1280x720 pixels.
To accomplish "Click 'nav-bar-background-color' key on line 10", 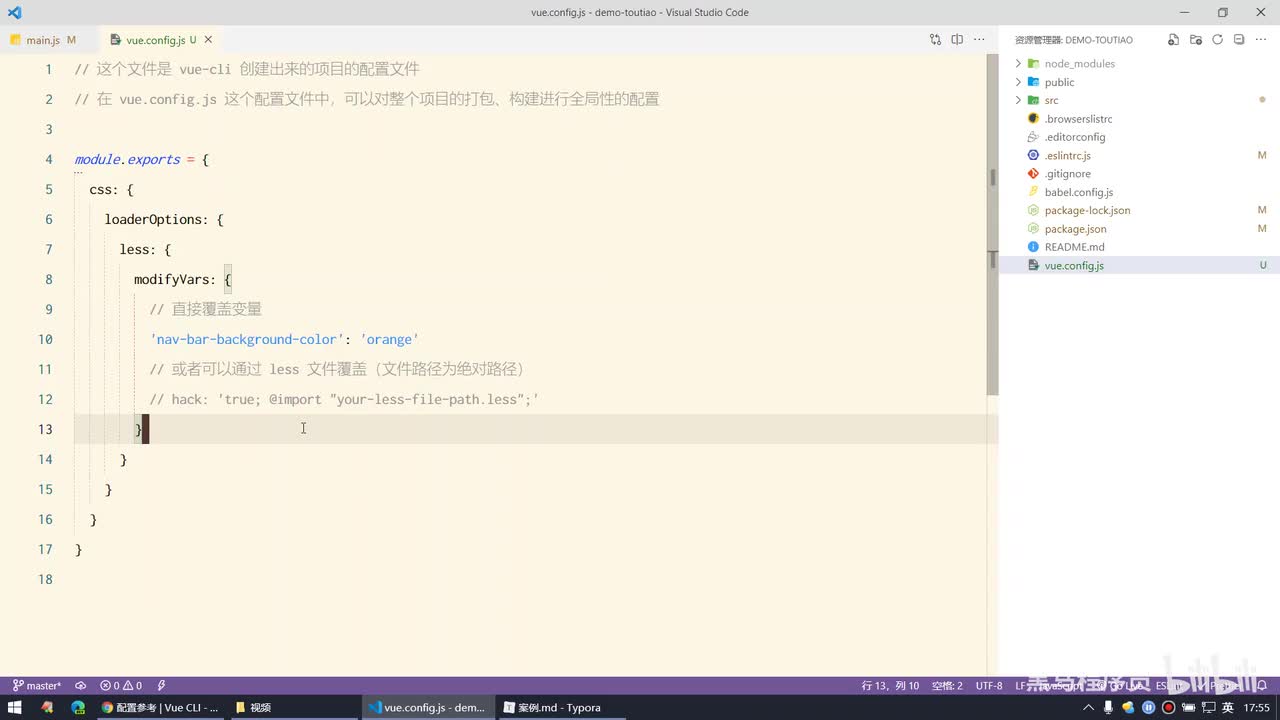I will tap(247, 339).
